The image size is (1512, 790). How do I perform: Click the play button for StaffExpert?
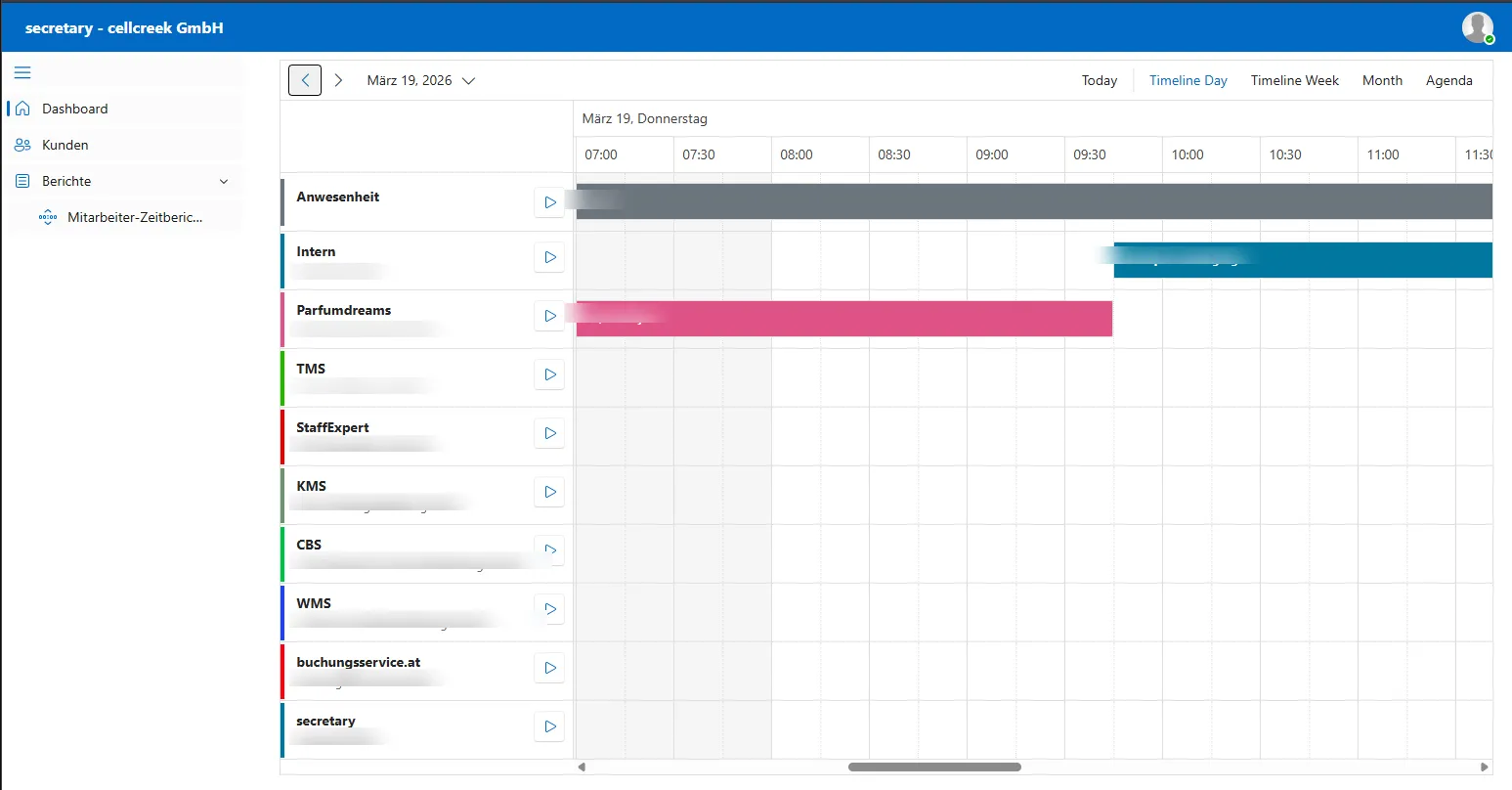click(548, 433)
